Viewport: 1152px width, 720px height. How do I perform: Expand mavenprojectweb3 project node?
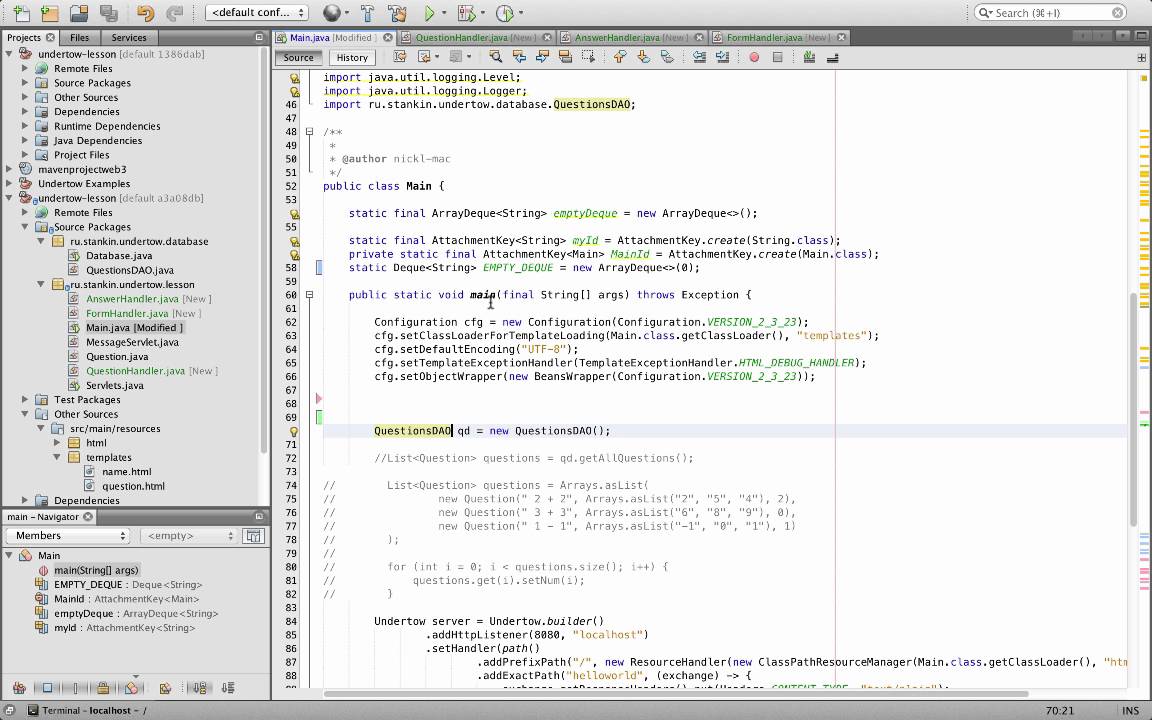pos(9,169)
